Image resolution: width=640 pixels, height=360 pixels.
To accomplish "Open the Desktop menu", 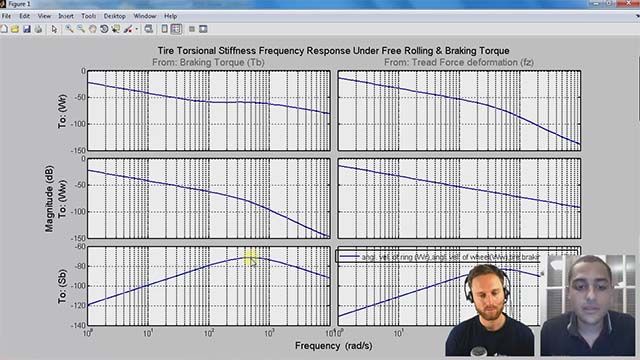I will 114,16.
